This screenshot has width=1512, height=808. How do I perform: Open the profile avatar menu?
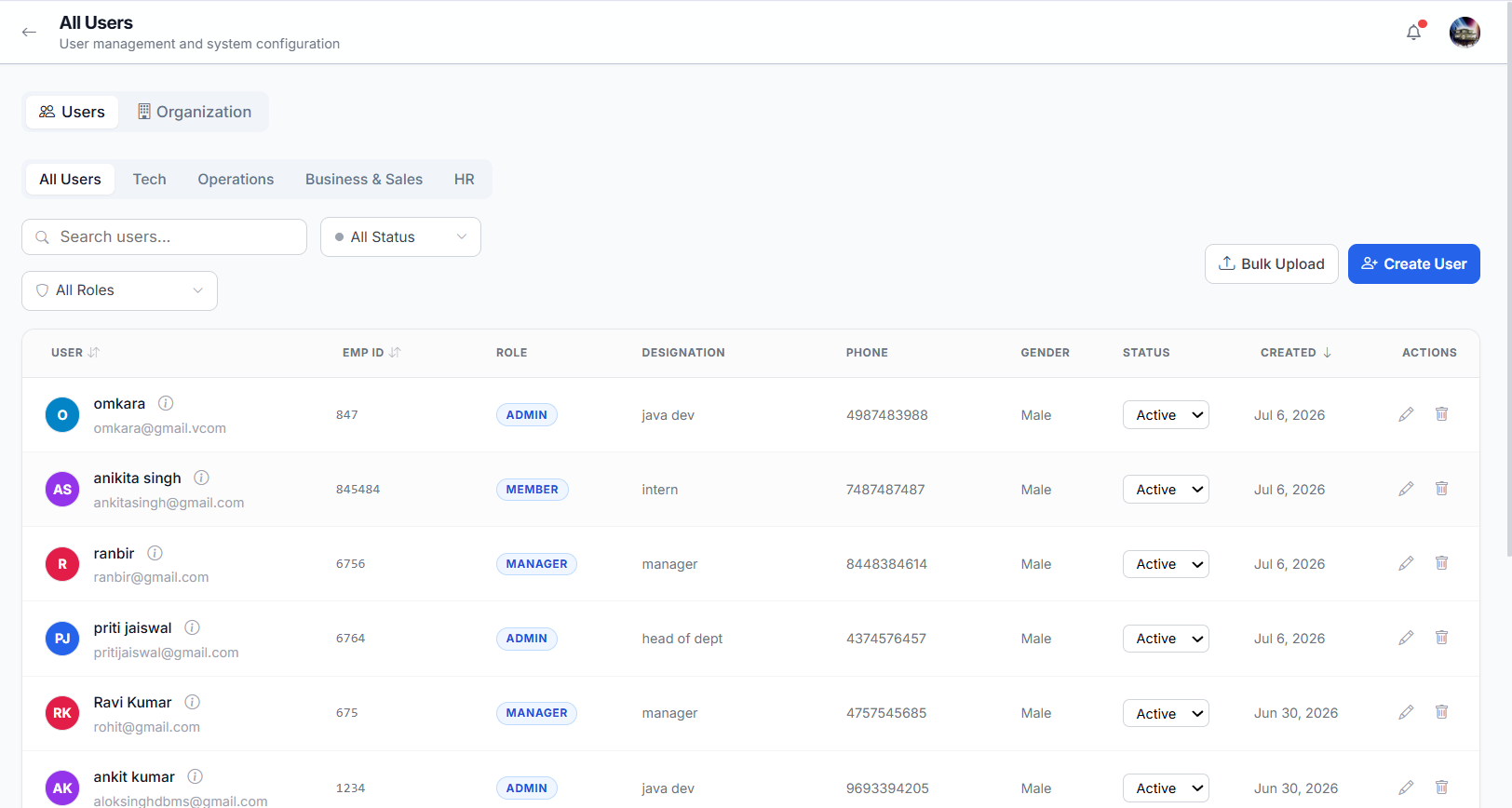click(x=1465, y=32)
